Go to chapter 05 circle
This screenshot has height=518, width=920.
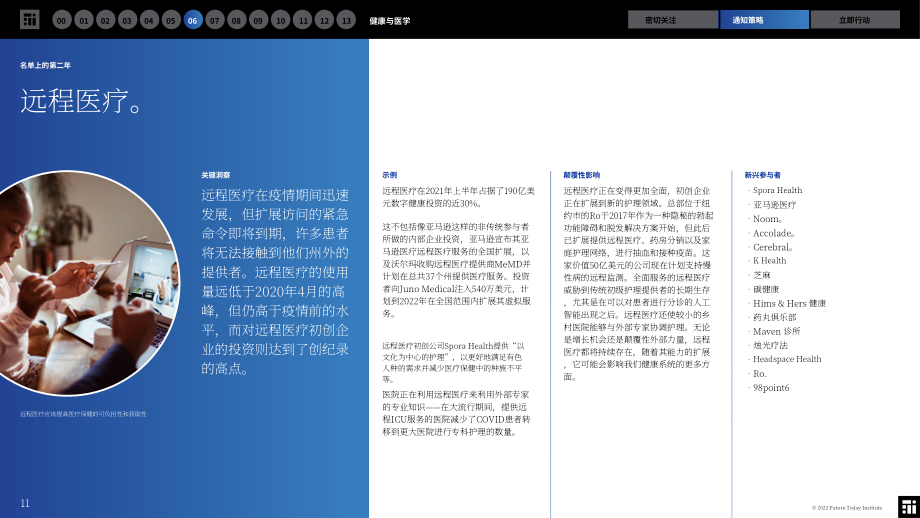point(171,20)
